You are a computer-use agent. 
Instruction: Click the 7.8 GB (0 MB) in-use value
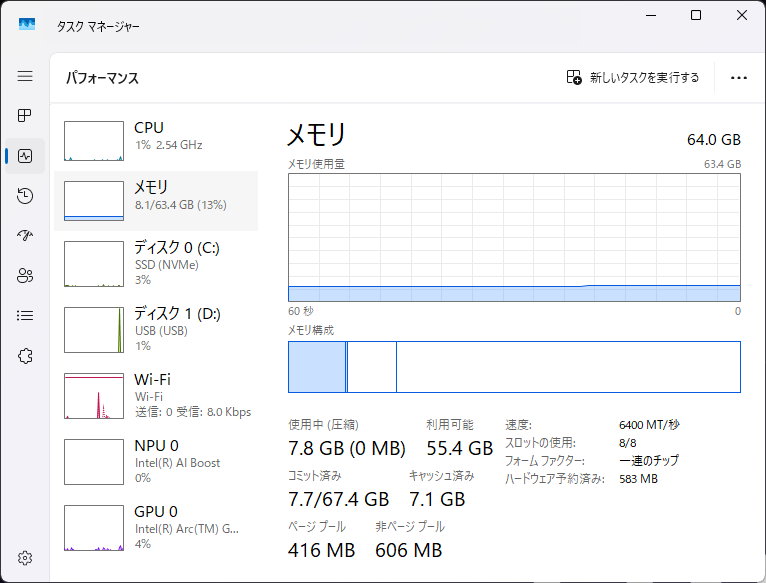tap(347, 448)
